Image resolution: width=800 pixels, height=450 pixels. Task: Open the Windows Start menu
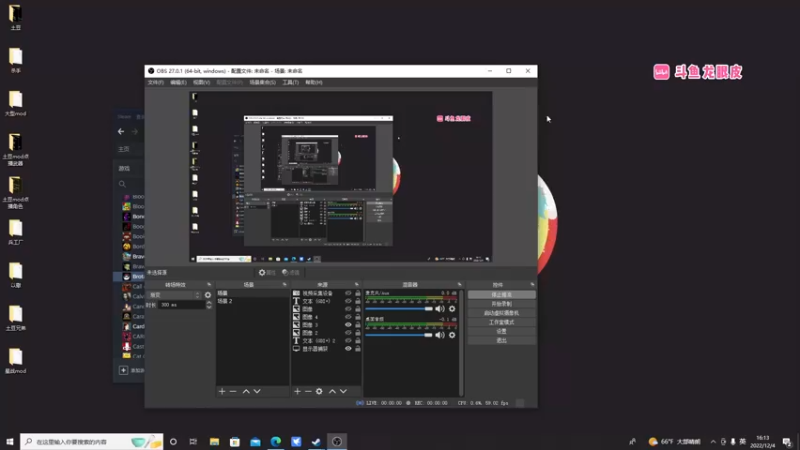coord(10,441)
